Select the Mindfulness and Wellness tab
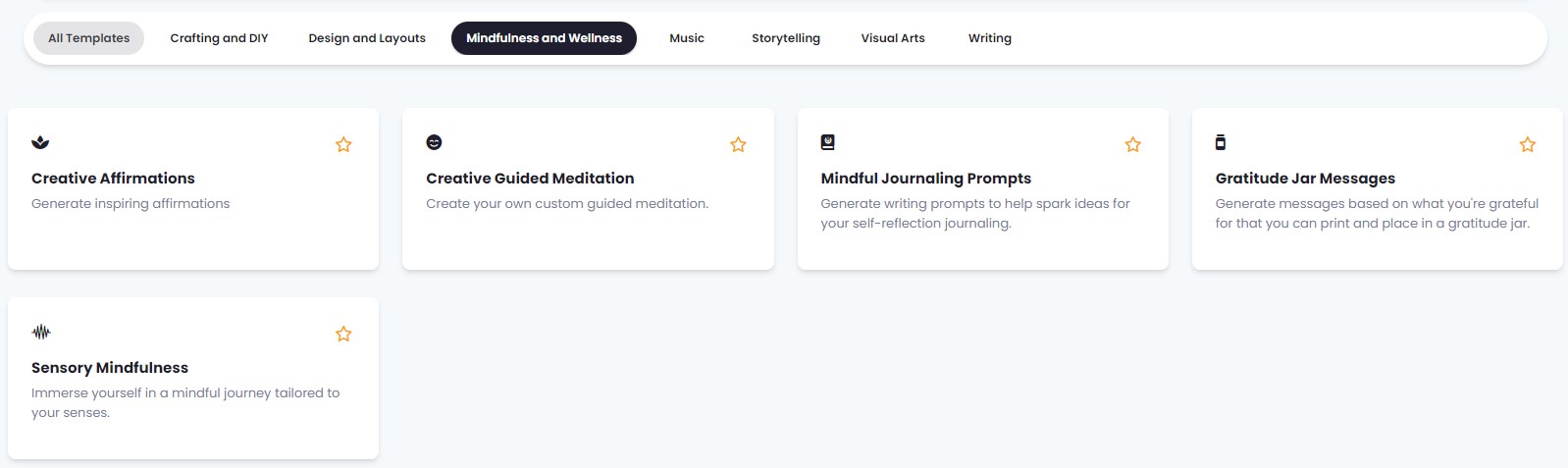Viewport: 1568px width, 468px height. 544,38
